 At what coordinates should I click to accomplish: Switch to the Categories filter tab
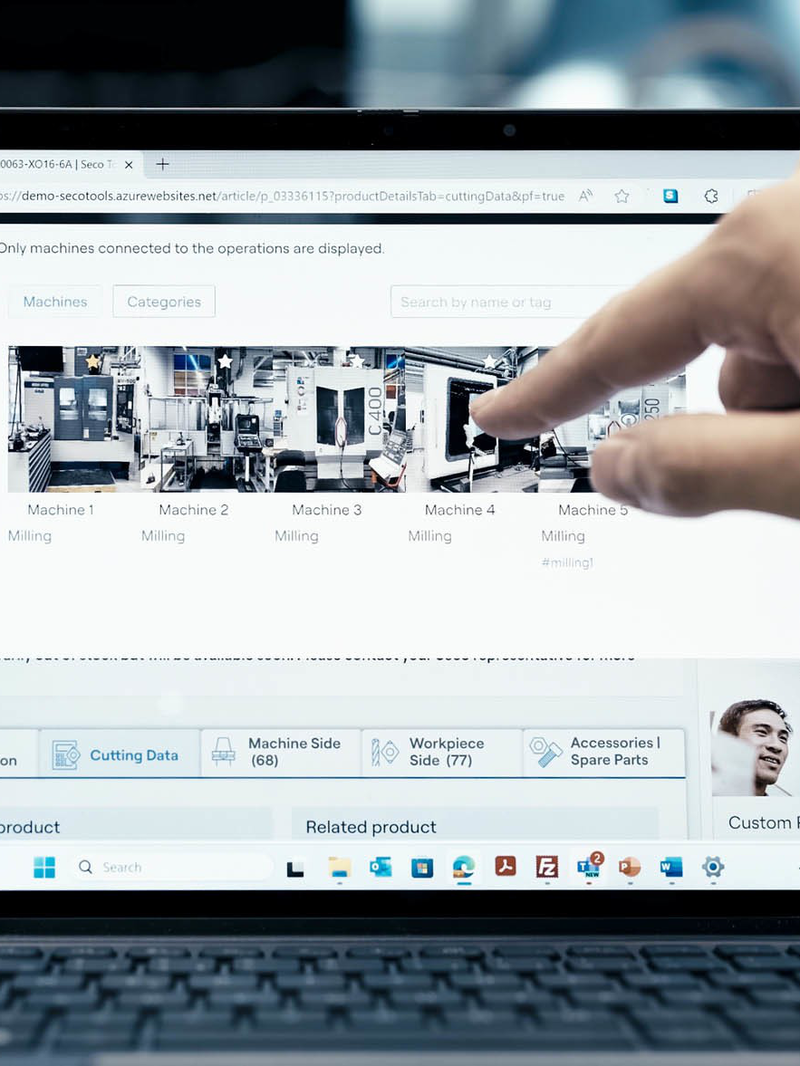click(x=164, y=302)
